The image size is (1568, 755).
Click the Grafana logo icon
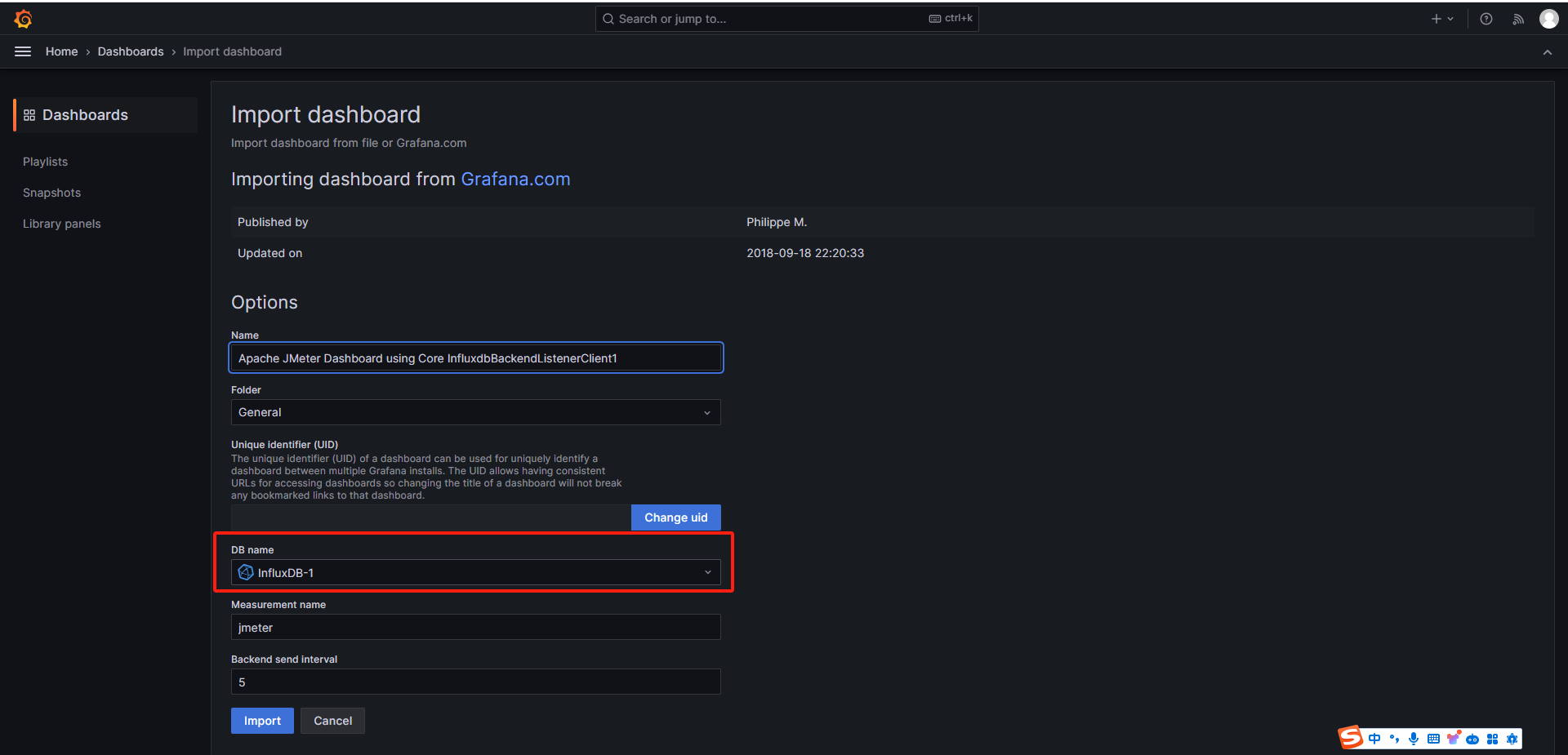tap(24, 19)
